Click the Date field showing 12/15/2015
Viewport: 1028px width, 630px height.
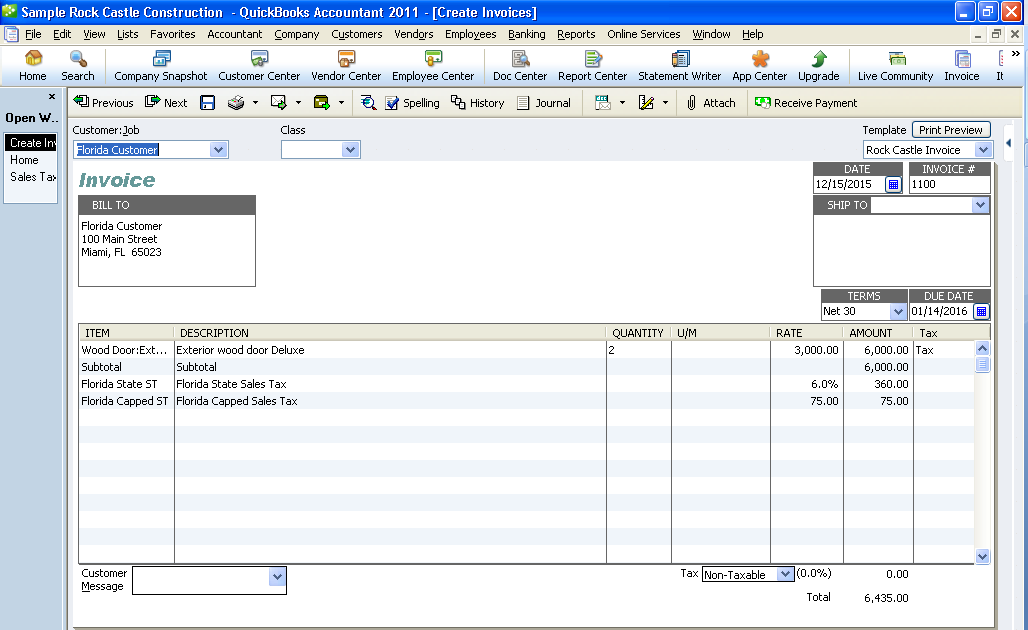(850, 184)
